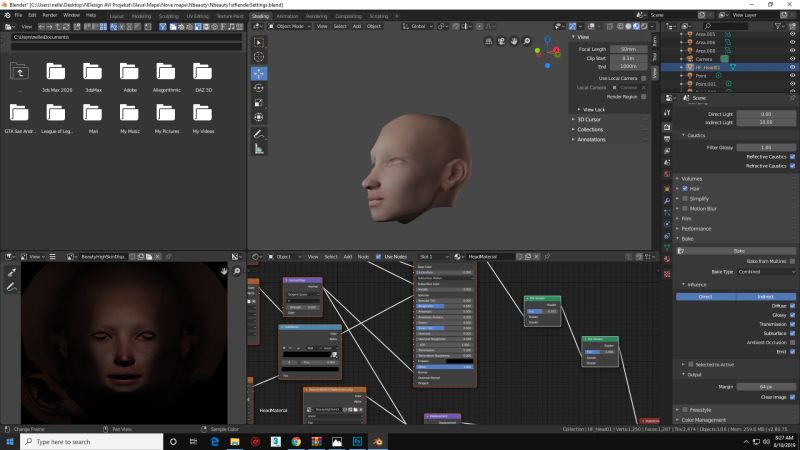Screen dimensions: 800x450
Task: Toggle the Use Nodes checkbox
Action: tap(379, 257)
